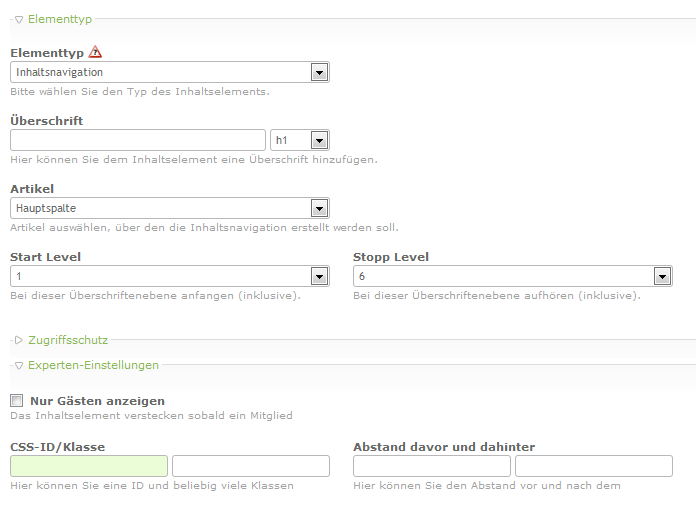Screen dimensions: 697x512
Task: Click the Abstand dahinter input field
Action: click(594, 466)
